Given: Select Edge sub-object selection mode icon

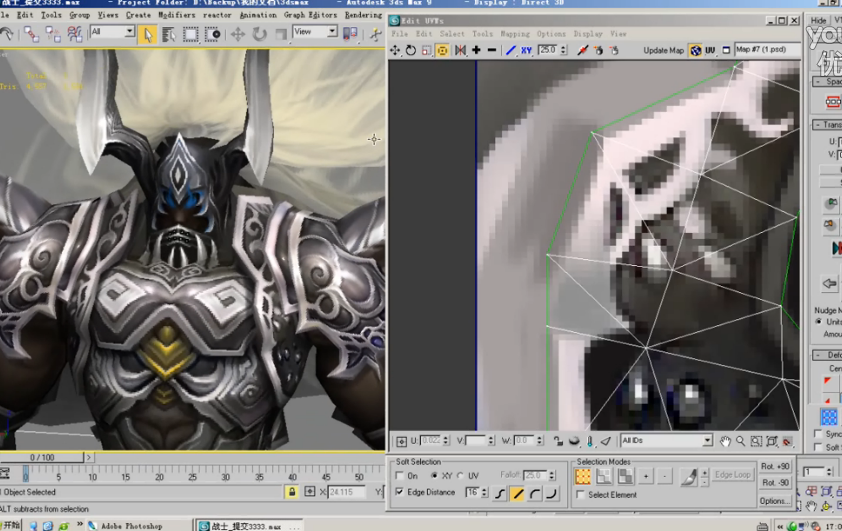Looking at the screenshot, I should click(x=604, y=476).
